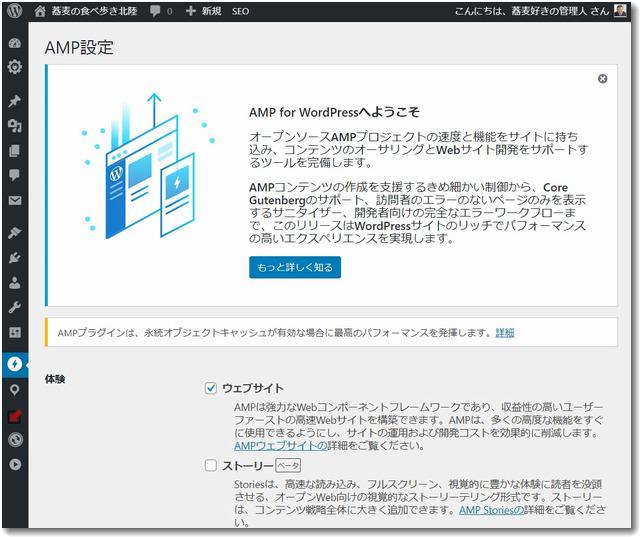Click the map pin icon in sidebar

click(x=15, y=390)
